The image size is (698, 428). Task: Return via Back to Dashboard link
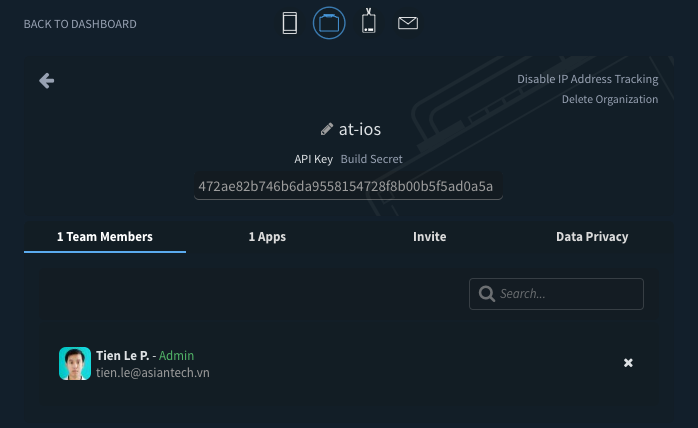tap(80, 24)
